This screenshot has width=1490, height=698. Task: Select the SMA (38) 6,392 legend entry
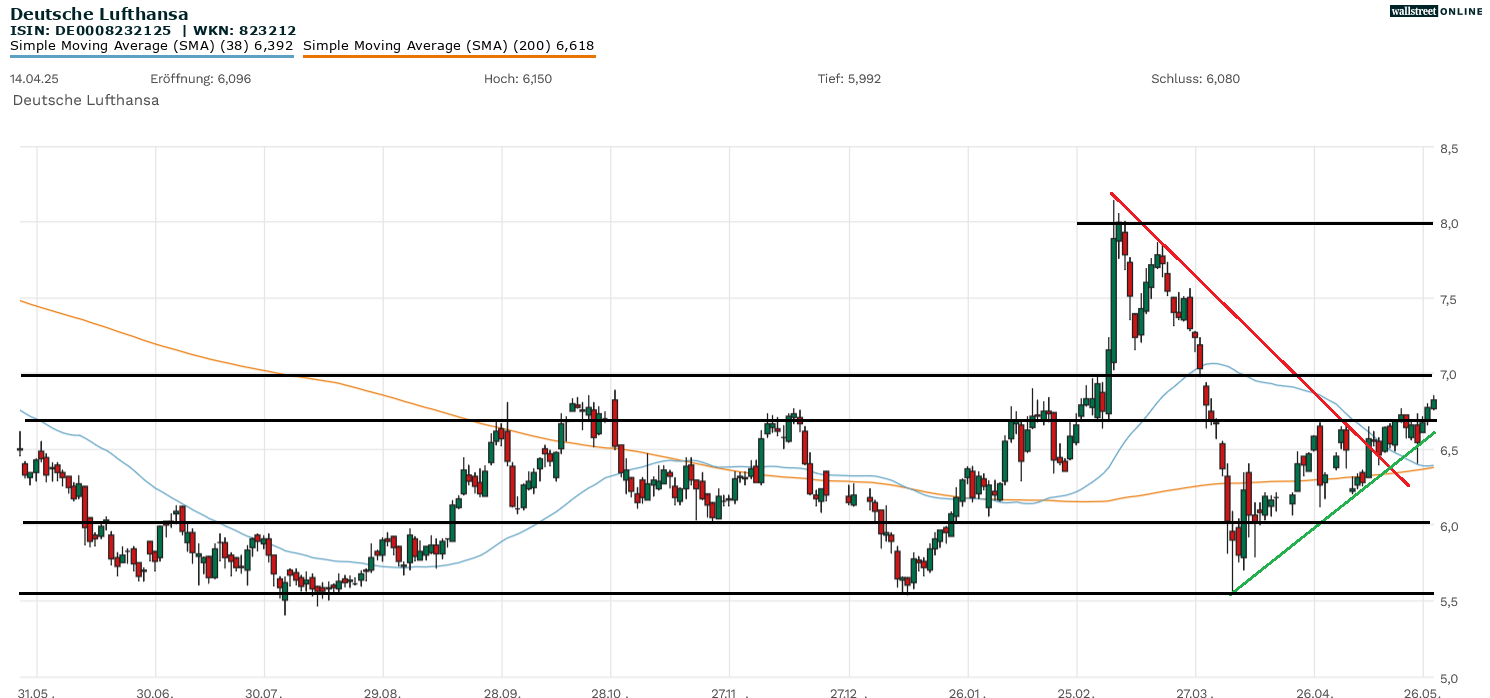[151, 46]
